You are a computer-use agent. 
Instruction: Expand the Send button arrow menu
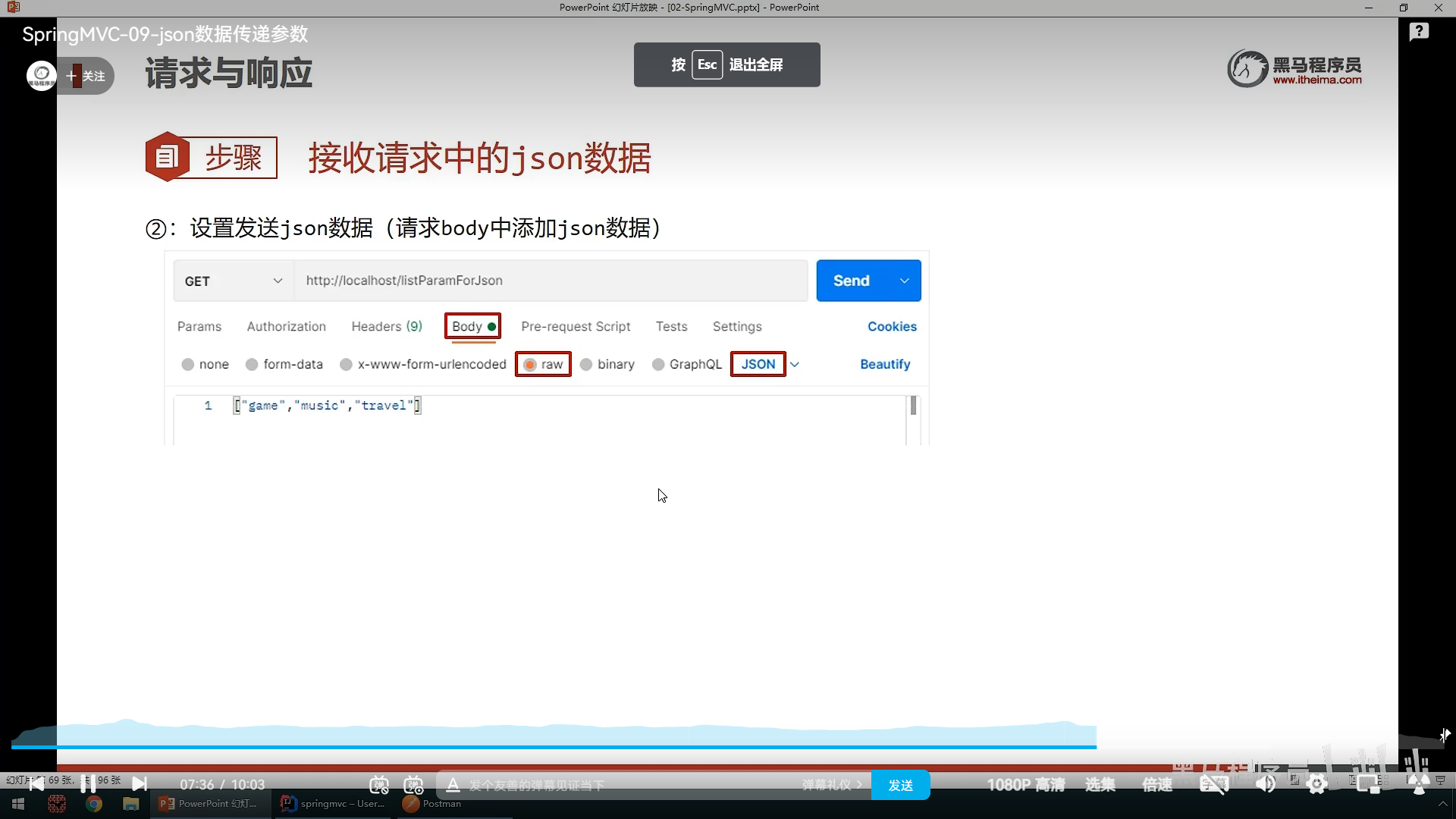904,281
